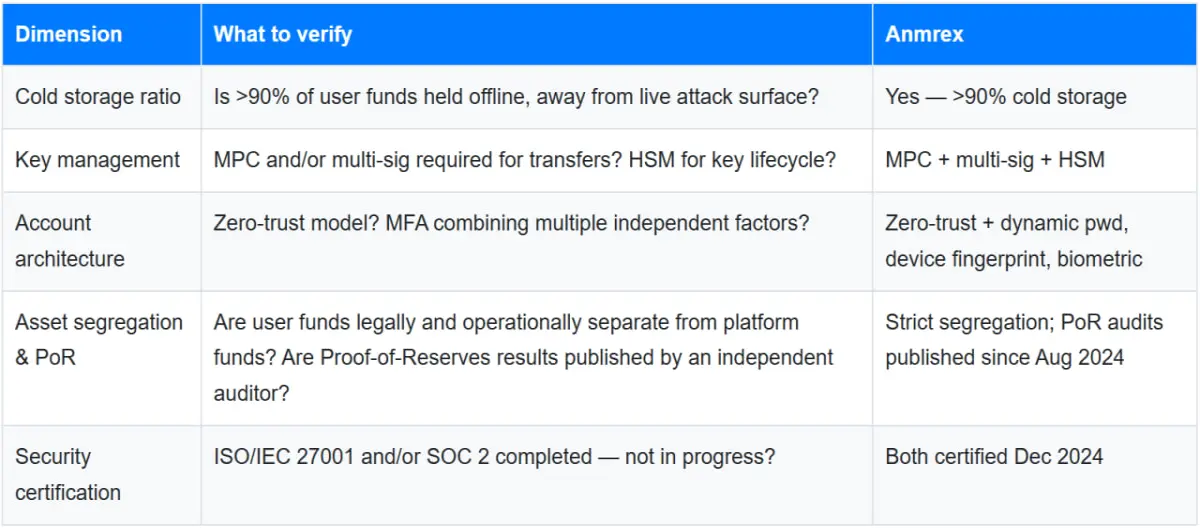Viewport: 1200px width, 528px height.
Task: Click the device fingerprint, biometric text
Action: pyautogui.click(x=1014, y=259)
